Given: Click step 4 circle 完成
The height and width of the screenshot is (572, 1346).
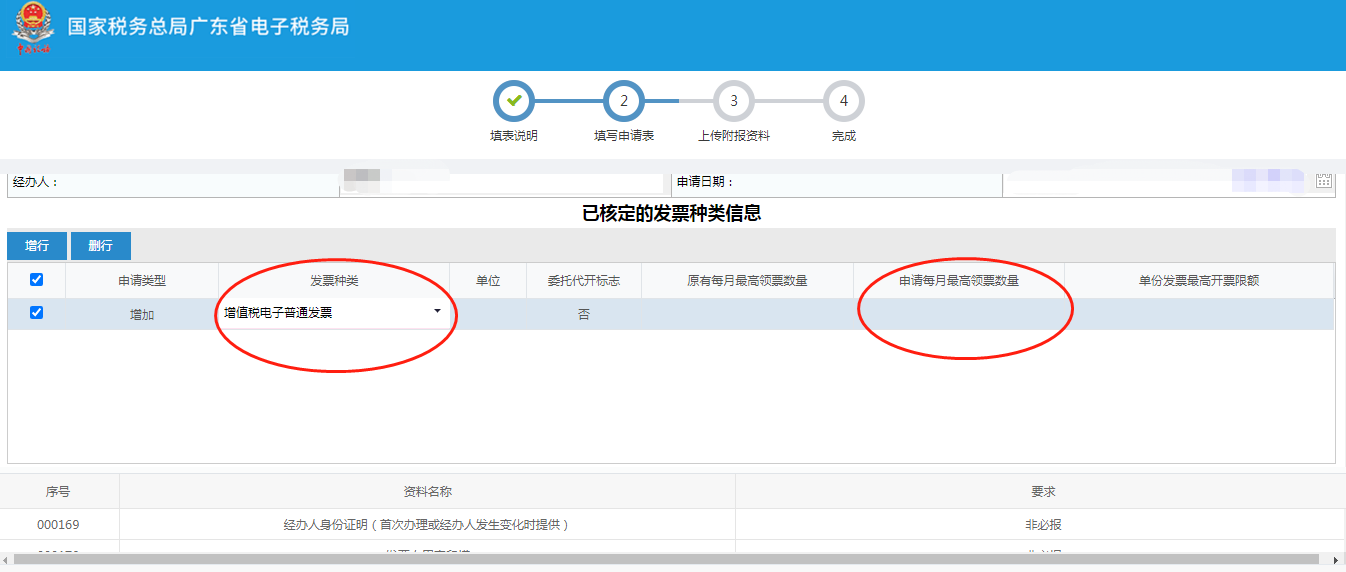Looking at the screenshot, I should point(844,101).
